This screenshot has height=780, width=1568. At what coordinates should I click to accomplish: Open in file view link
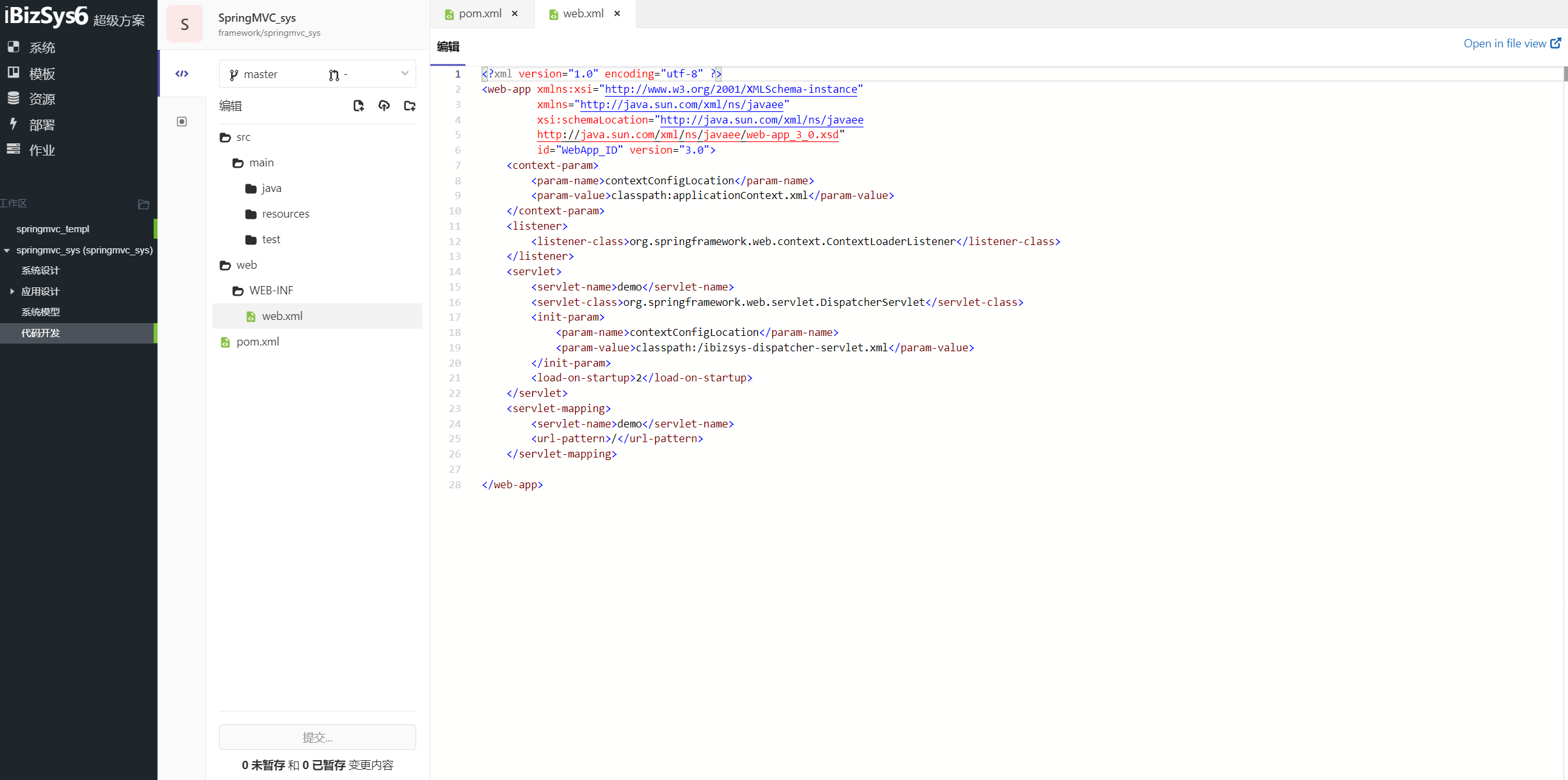(1512, 44)
